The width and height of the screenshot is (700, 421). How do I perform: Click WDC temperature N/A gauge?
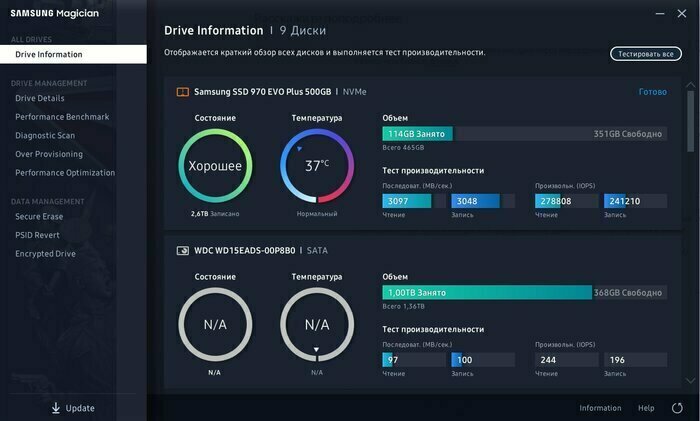tap(317, 325)
